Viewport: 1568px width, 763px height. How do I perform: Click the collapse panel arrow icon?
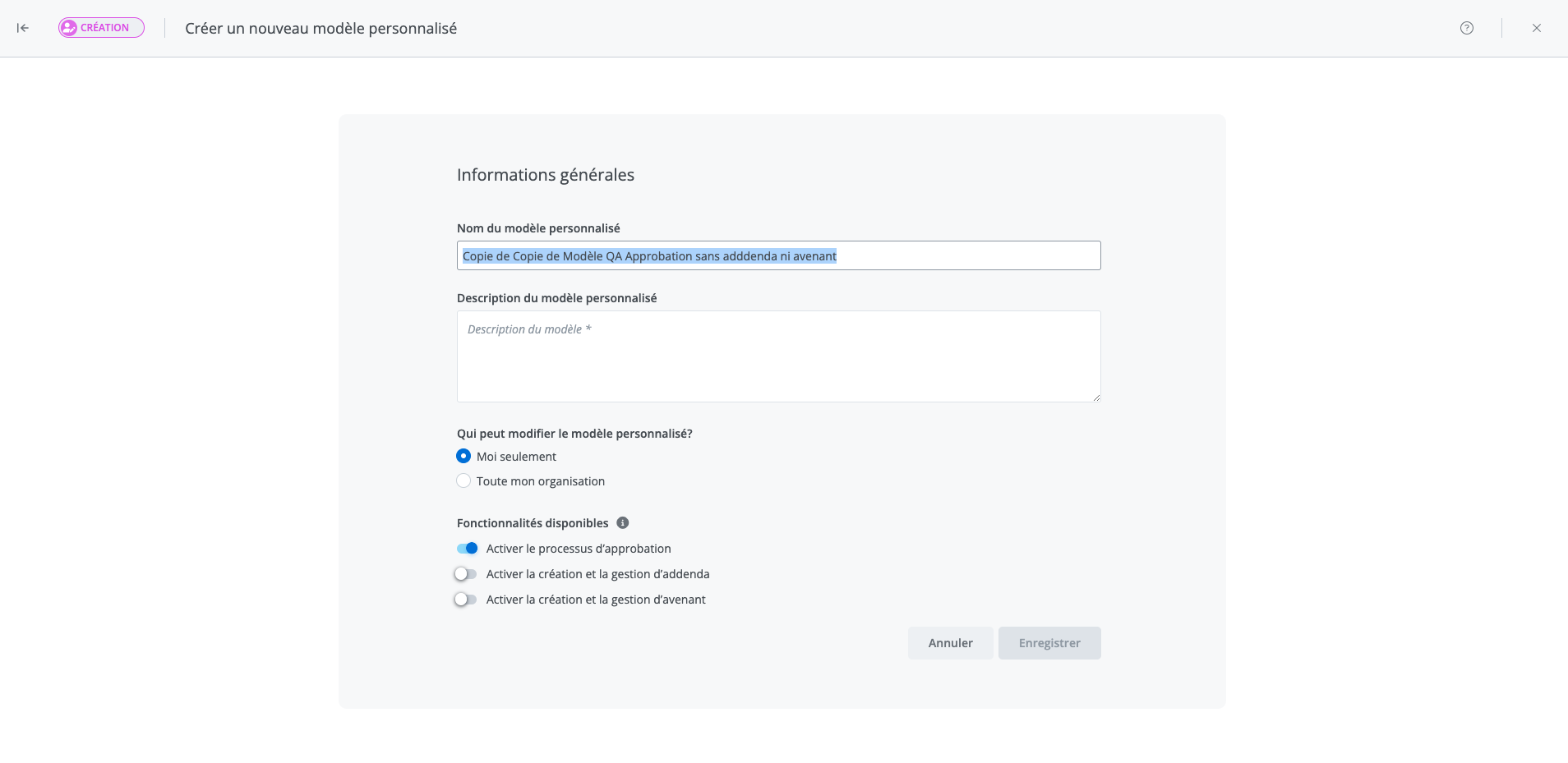tap(23, 28)
